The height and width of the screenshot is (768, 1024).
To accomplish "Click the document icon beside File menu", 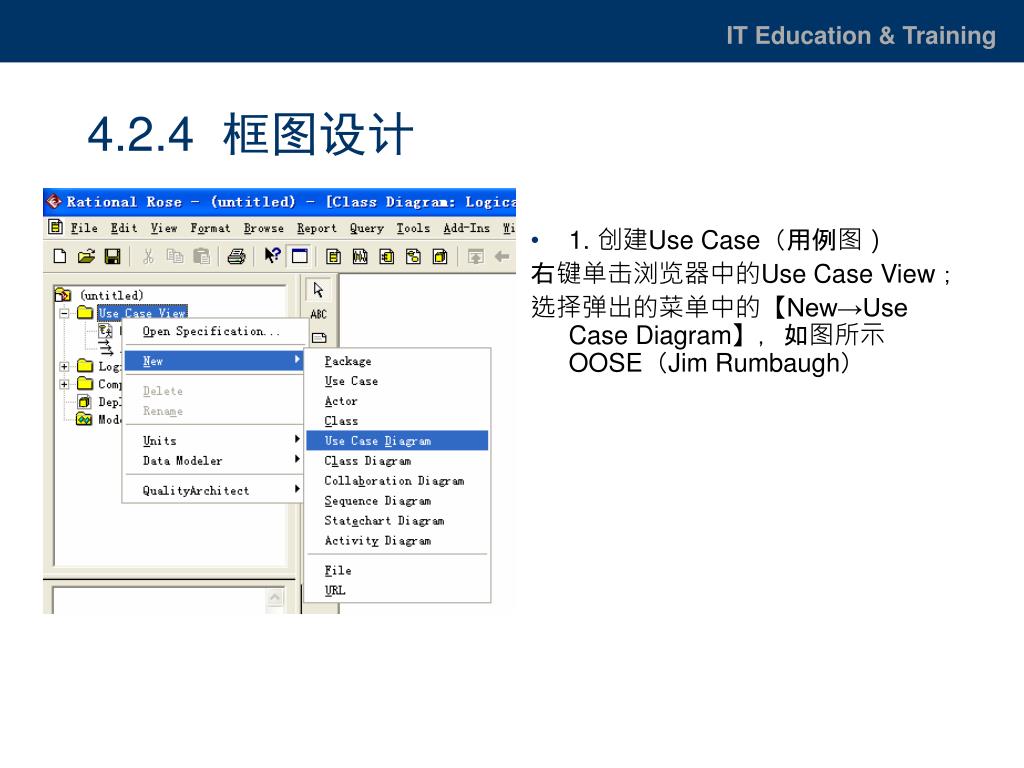I will [x=56, y=227].
